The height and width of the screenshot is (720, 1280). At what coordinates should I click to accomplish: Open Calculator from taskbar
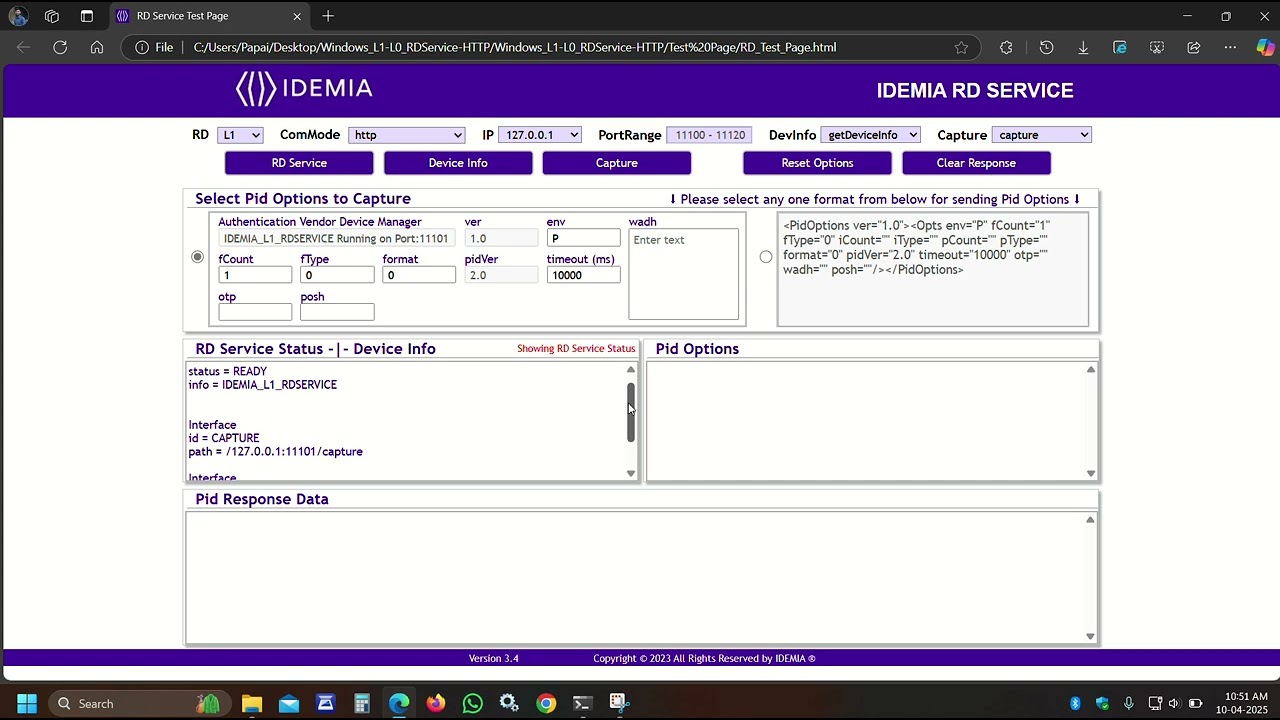[362, 703]
